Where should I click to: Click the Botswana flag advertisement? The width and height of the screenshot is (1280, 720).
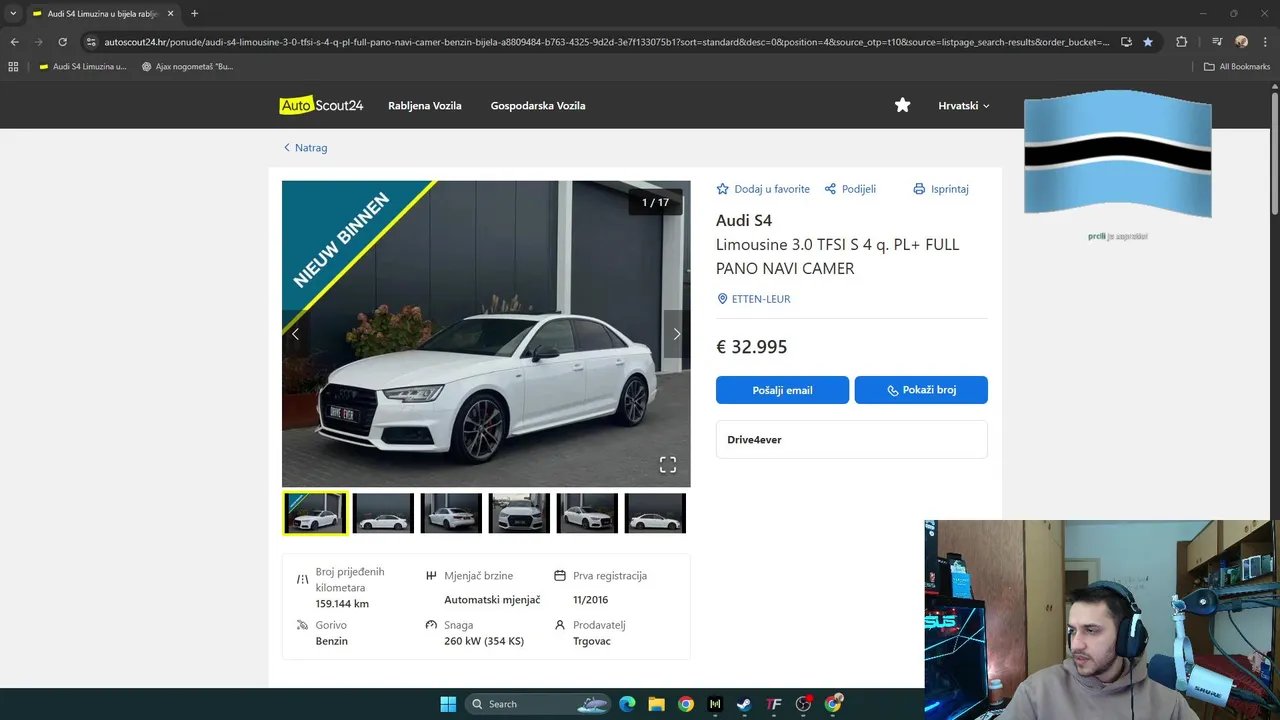tap(1118, 154)
